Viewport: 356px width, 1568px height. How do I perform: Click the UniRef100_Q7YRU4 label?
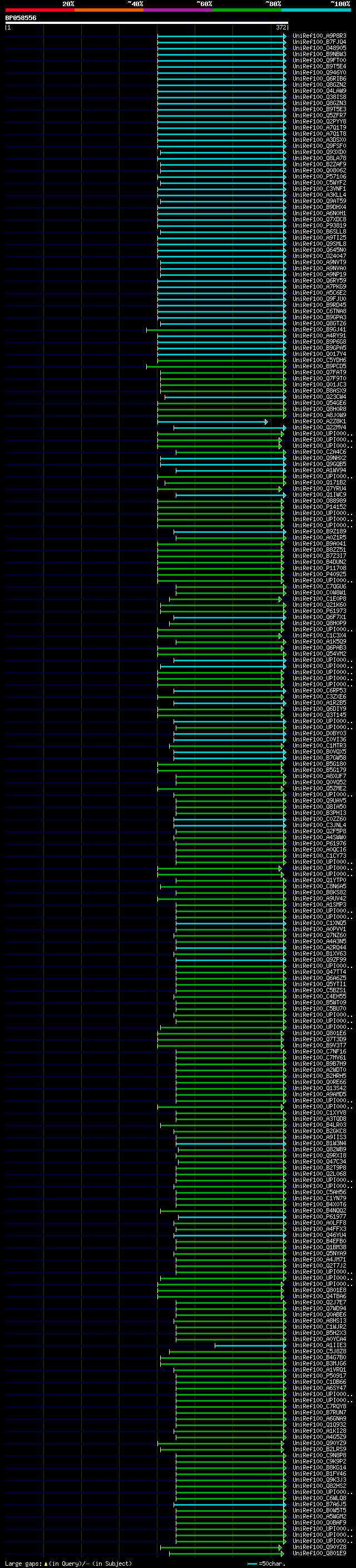tap(319, 489)
